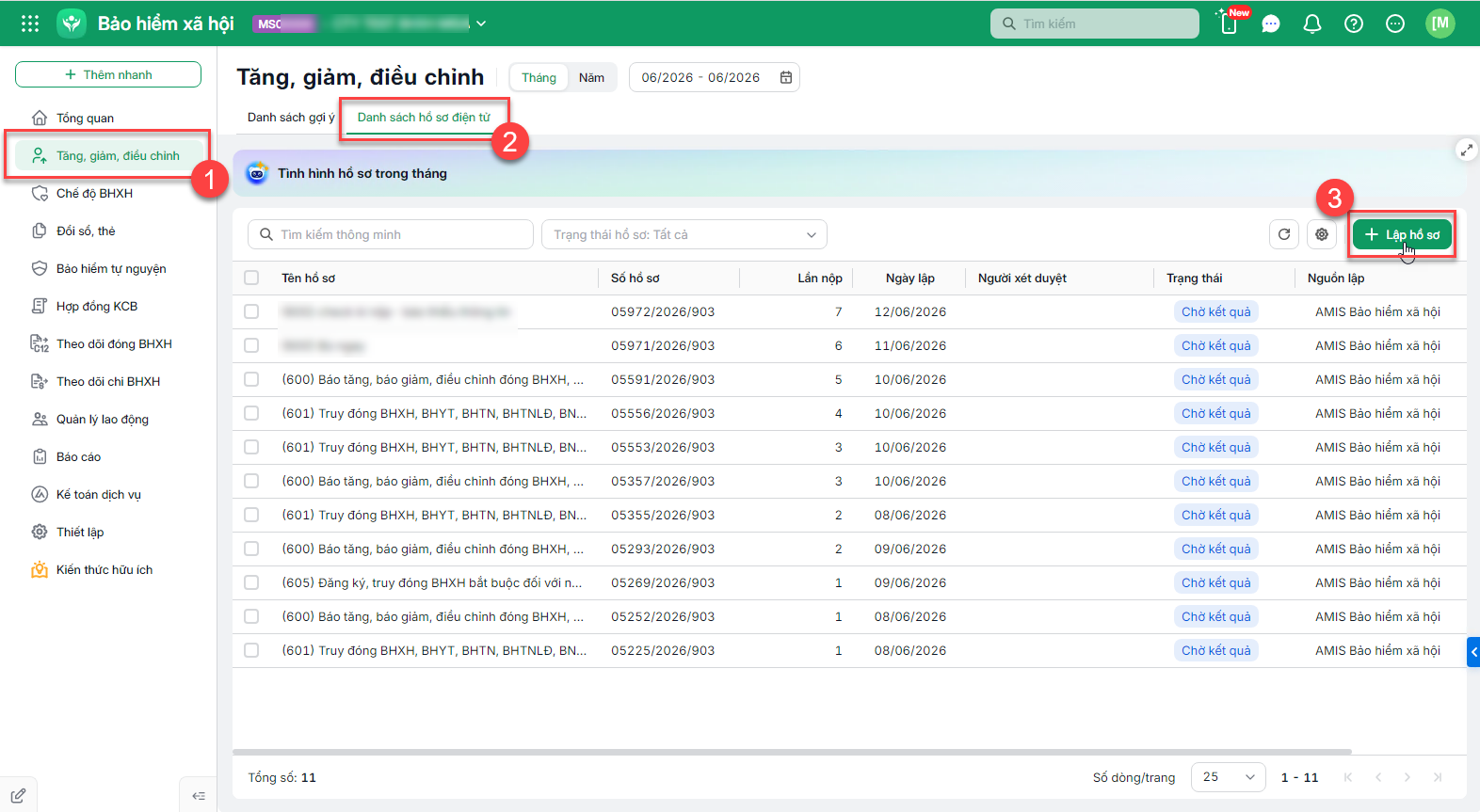The image size is (1480, 812).
Task: Open table column settings gear icon
Action: 1322,234
